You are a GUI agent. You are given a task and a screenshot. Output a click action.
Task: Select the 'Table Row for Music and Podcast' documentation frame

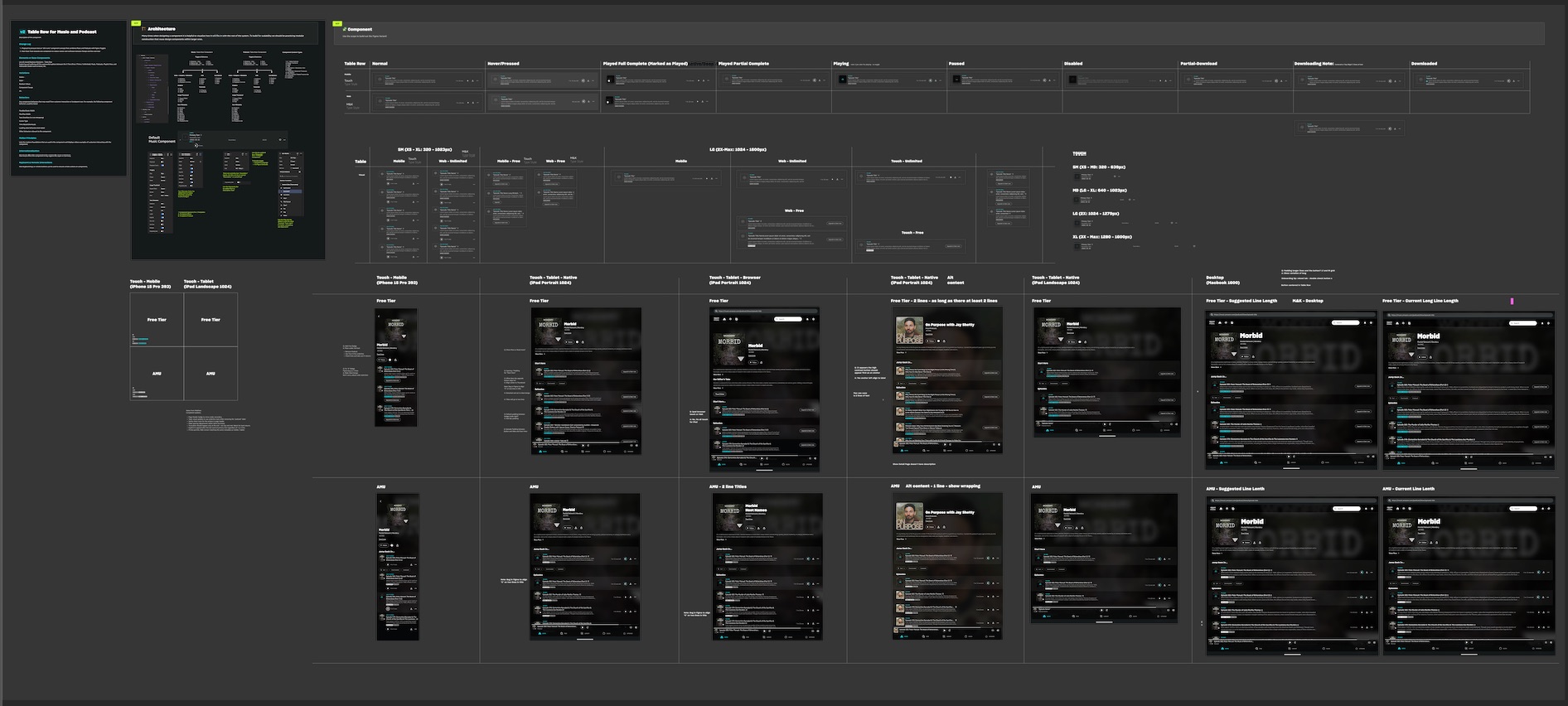69,99
